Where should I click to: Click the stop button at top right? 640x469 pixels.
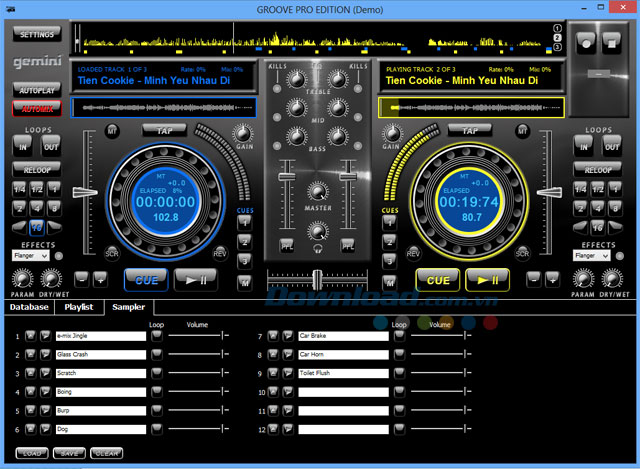click(x=611, y=43)
